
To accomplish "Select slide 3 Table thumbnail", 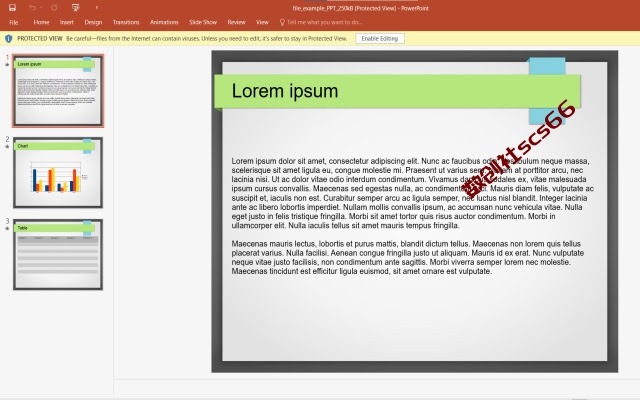I will [58, 255].
